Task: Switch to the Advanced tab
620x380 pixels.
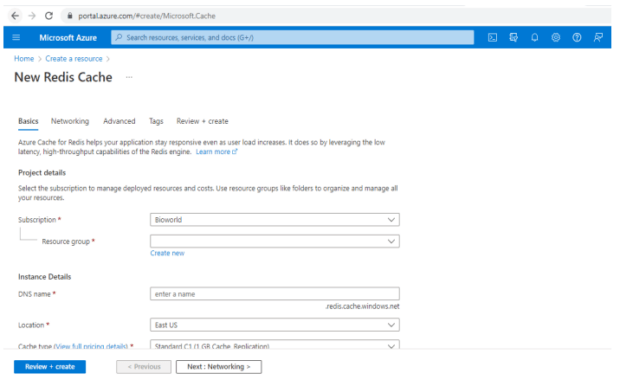Action: [x=119, y=121]
